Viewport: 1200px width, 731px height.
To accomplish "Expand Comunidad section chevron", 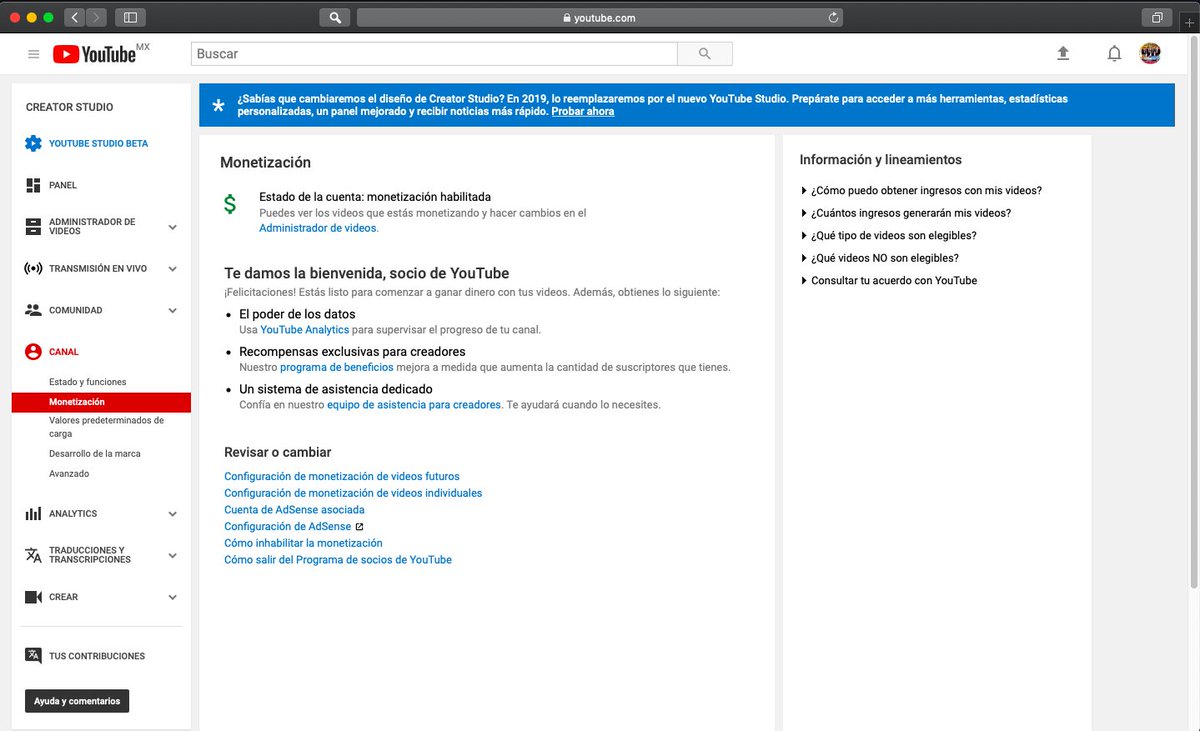I will point(172,310).
